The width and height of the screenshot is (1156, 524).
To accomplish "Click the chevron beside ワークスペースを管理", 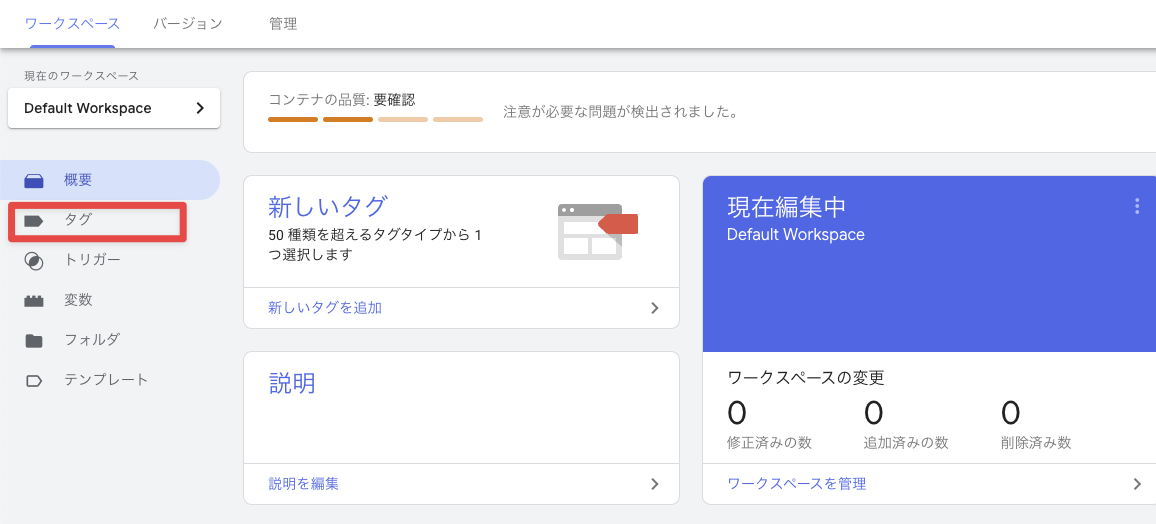I will pos(1137,484).
